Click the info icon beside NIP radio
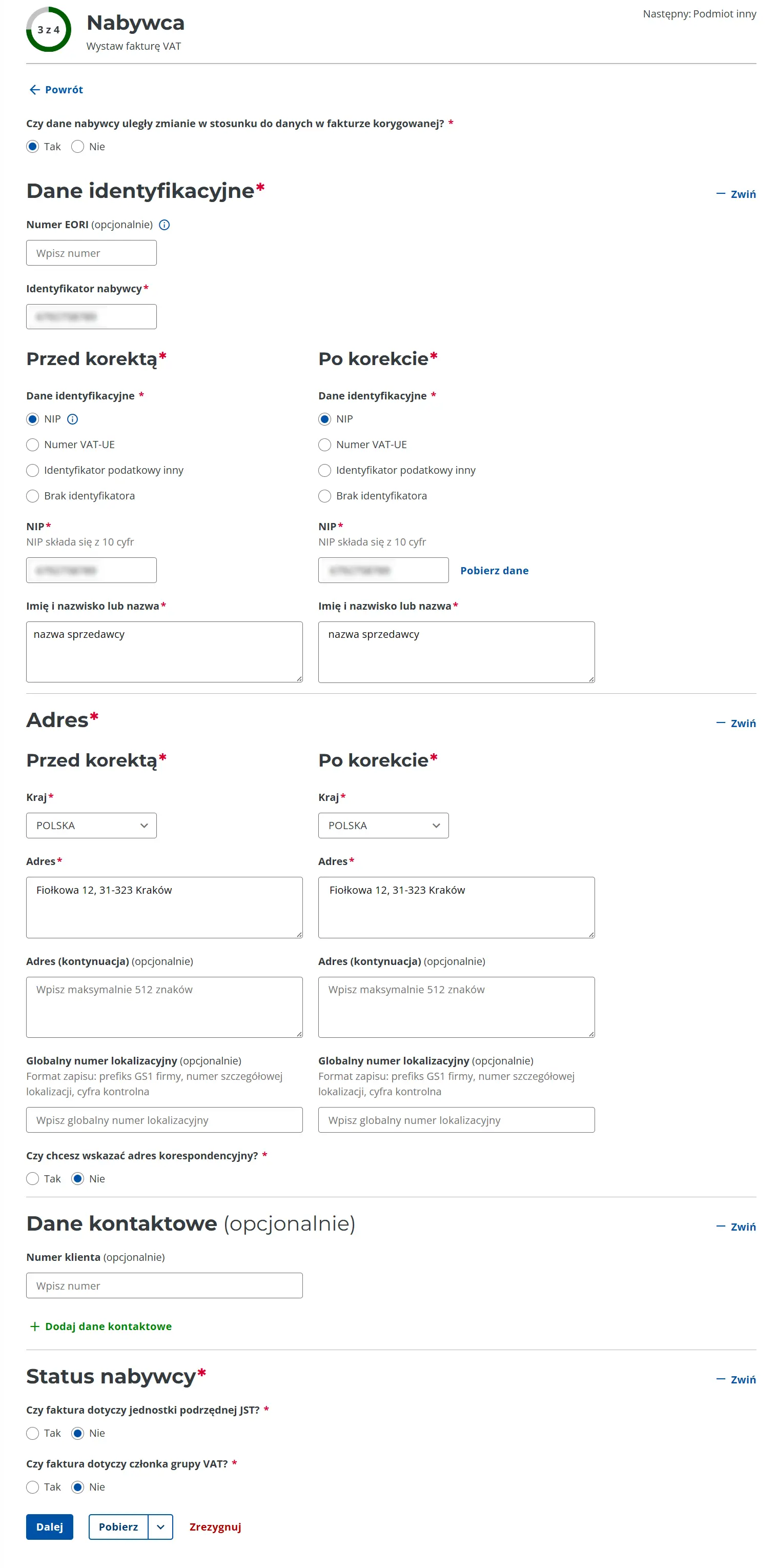Image resolution: width=778 pixels, height=1568 pixels. pos(72,419)
